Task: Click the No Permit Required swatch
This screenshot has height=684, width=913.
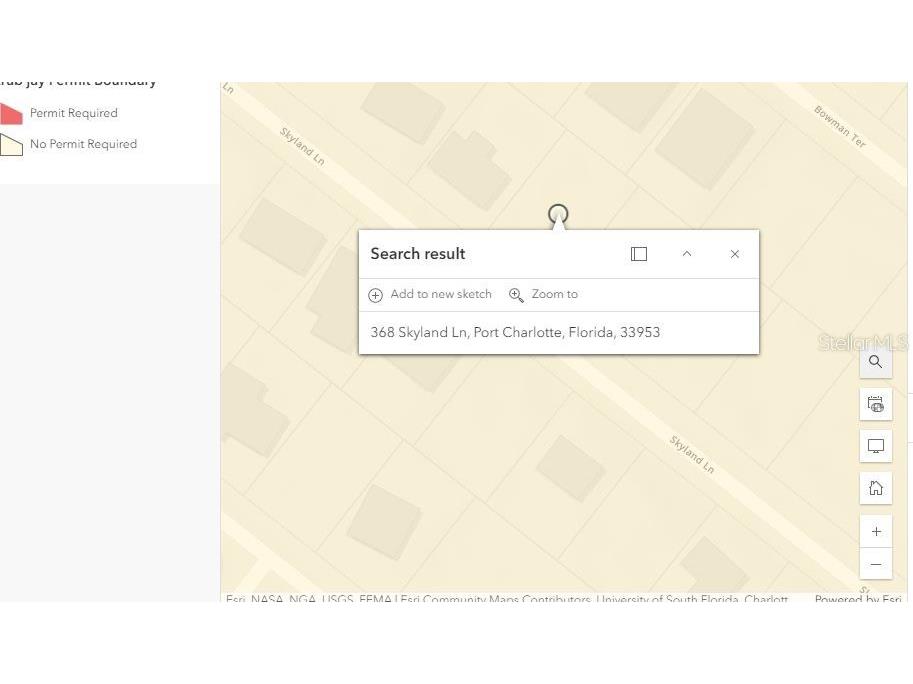Action: tap(11, 144)
